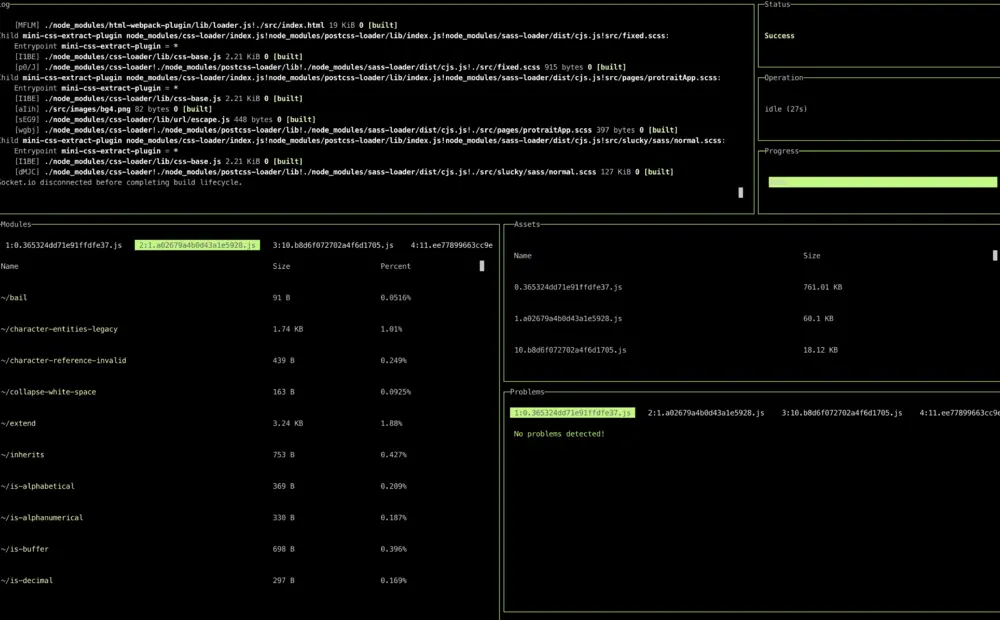Click the Modules Size column header
The width and height of the screenshot is (1000, 620).
281,266
